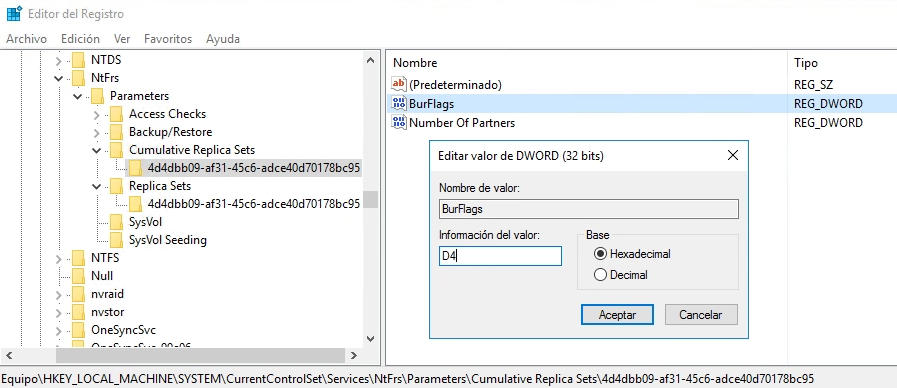Select the Backup/Restore tree entry
Screen dimensions: 897x388
point(170,132)
